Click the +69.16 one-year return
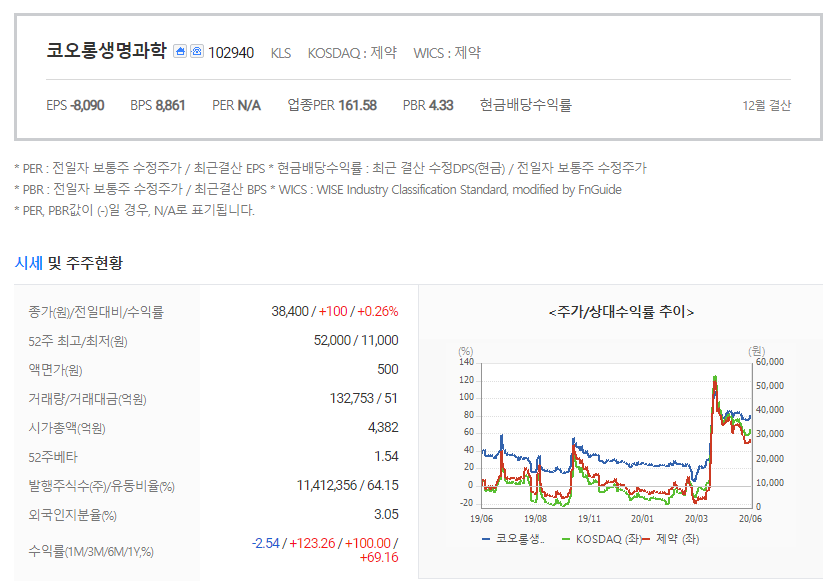This screenshot has height=581, width=837. coord(379,558)
